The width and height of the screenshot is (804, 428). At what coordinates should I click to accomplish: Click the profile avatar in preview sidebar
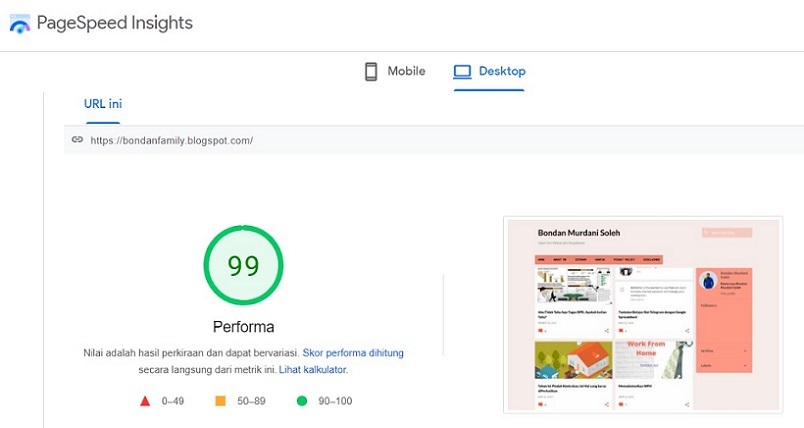click(x=708, y=280)
